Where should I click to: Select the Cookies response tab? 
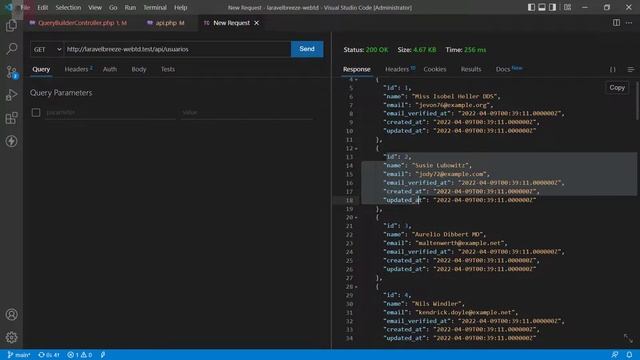pyautogui.click(x=435, y=69)
